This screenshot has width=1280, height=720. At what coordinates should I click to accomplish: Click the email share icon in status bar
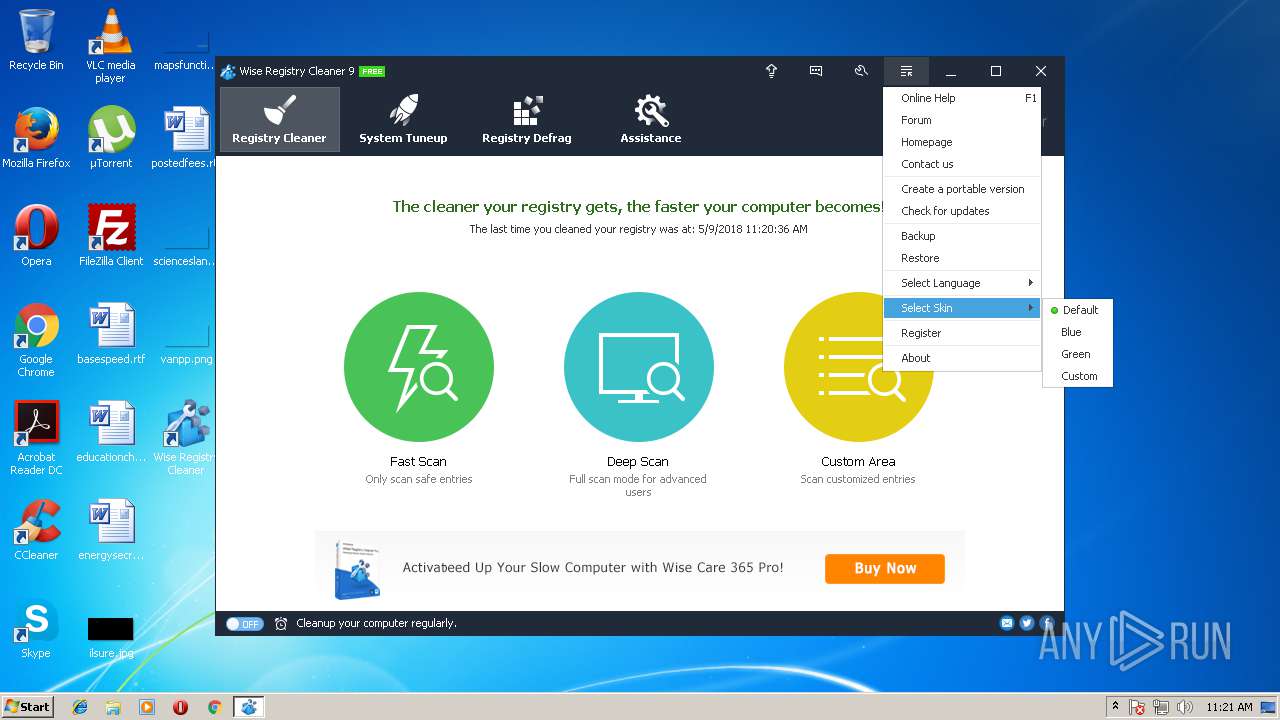click(1007, 623)
